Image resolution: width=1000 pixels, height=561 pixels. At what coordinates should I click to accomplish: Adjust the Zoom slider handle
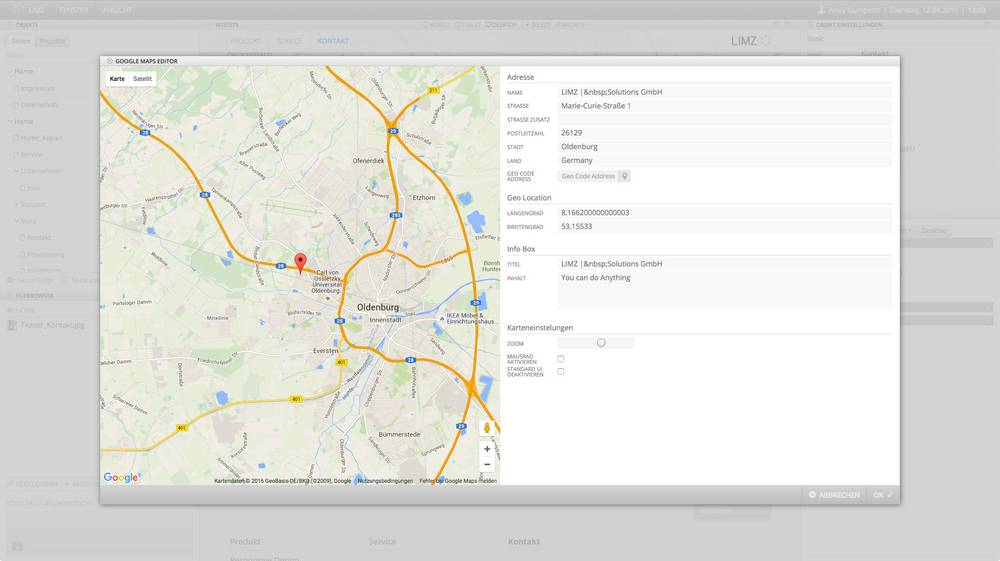(x=601, y=343)
